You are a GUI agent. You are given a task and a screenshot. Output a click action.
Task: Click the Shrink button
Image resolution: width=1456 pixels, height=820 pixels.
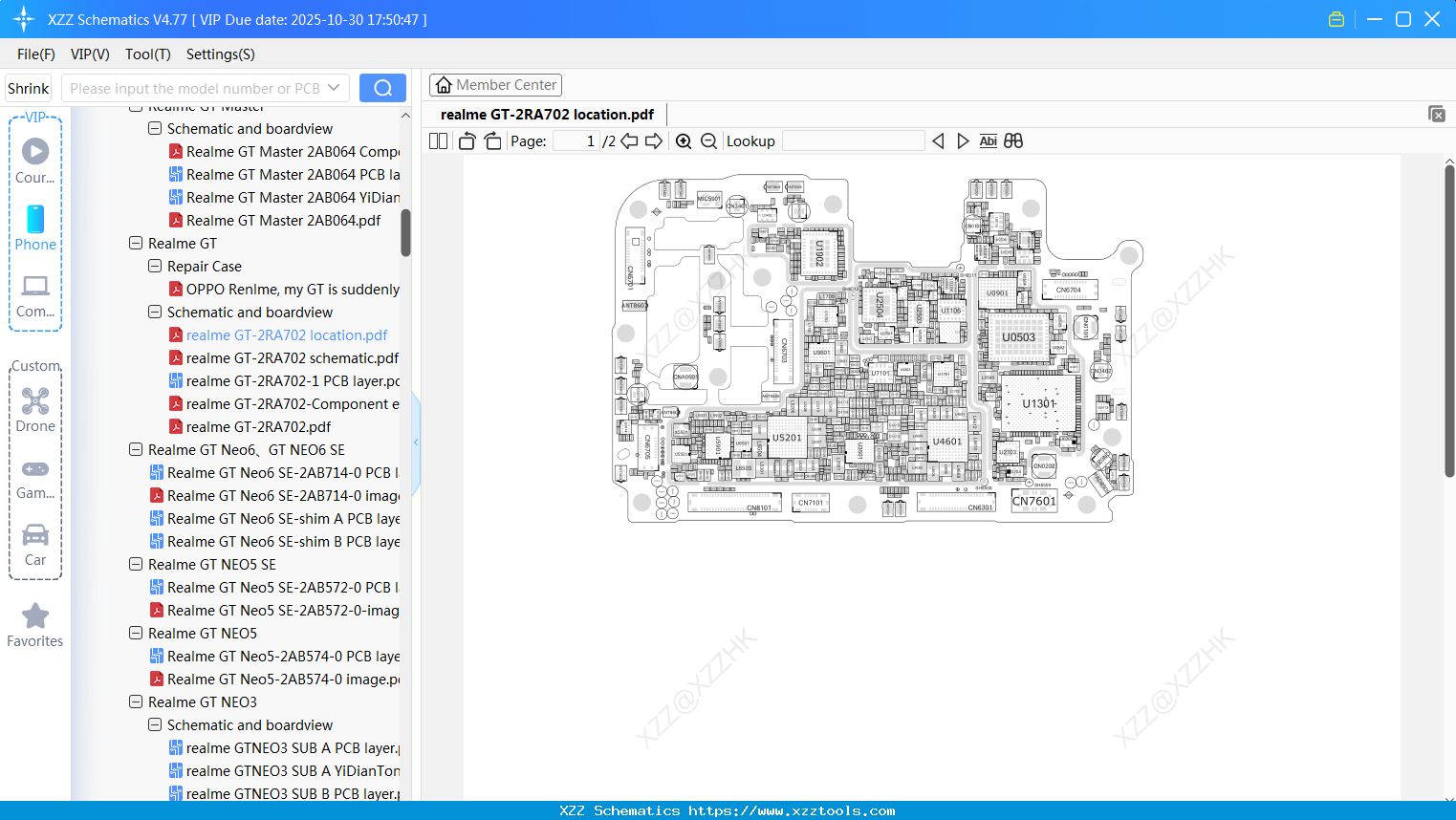pos(28,87)
